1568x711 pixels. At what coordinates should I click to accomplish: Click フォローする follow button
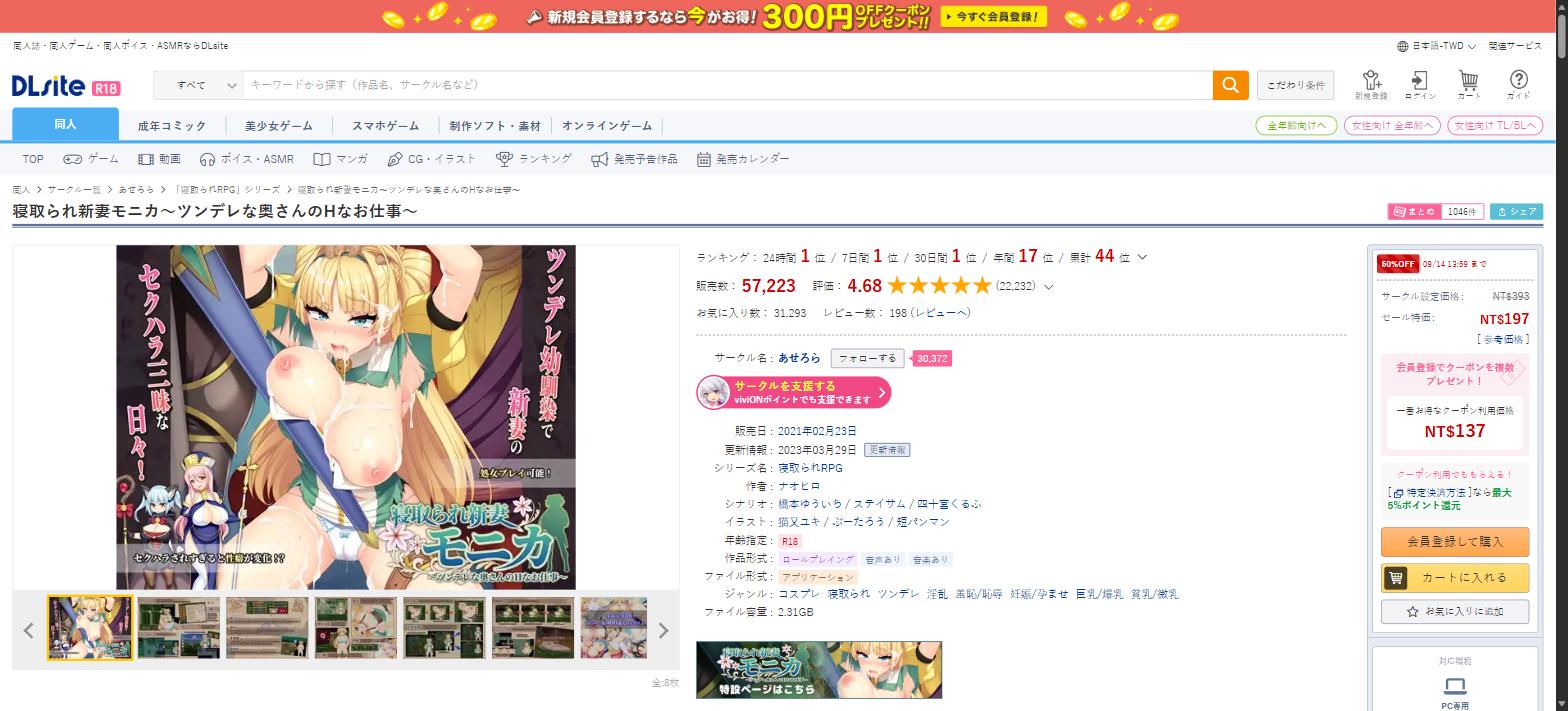click(x=867, y=358)
